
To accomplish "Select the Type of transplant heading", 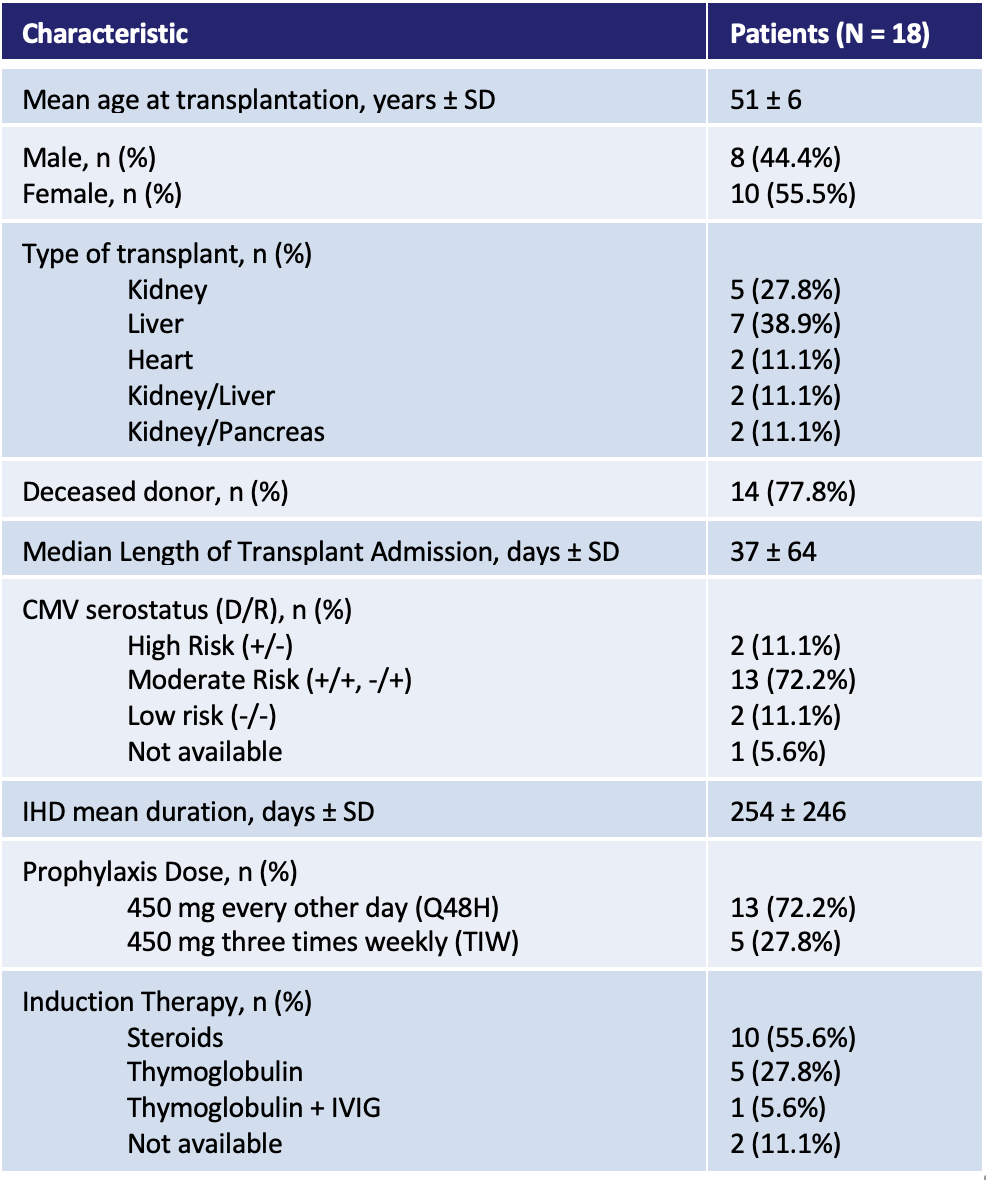I will [x=167, y=253].
